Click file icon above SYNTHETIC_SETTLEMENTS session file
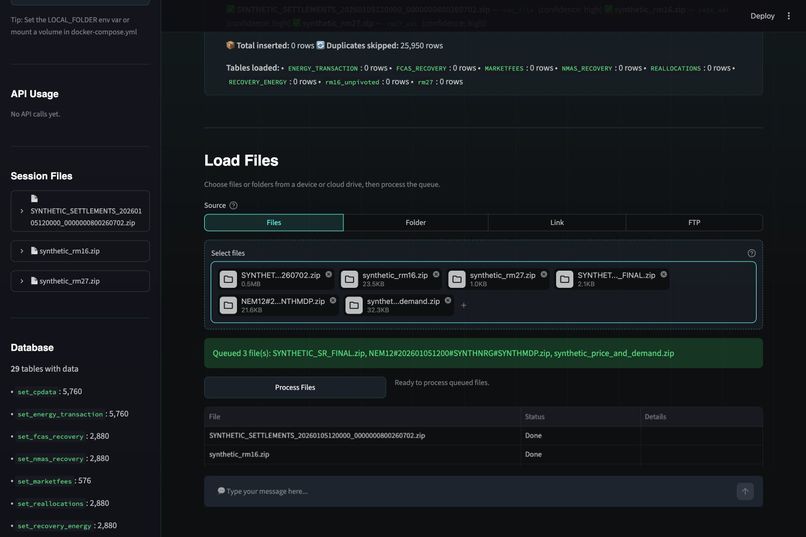The height and width of the screenshot is (537, 806). [x=34, y=198]
